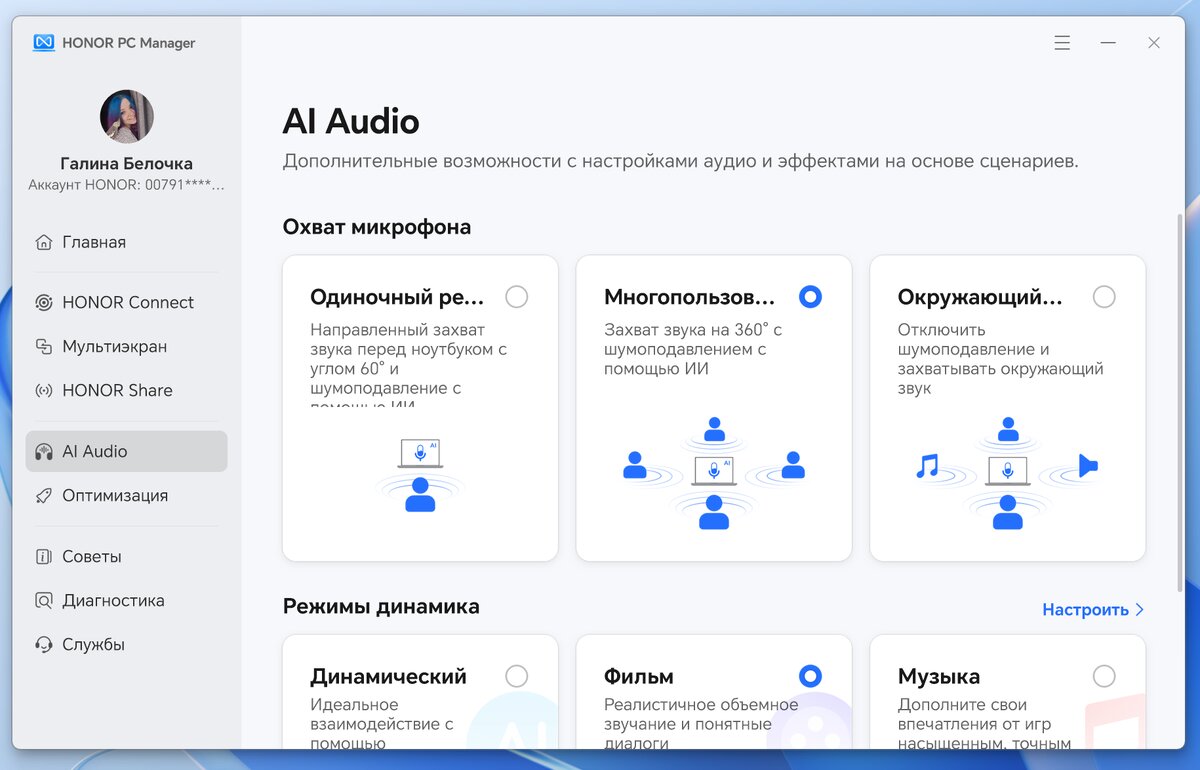Screen dimensions: 1200x770
Task: Open the Советы section
Action: click(126, 556)
